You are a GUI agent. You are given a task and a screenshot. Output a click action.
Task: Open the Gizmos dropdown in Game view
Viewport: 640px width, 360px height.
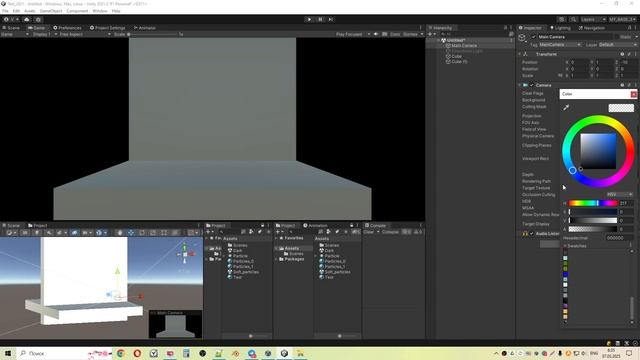coord(413,34)
